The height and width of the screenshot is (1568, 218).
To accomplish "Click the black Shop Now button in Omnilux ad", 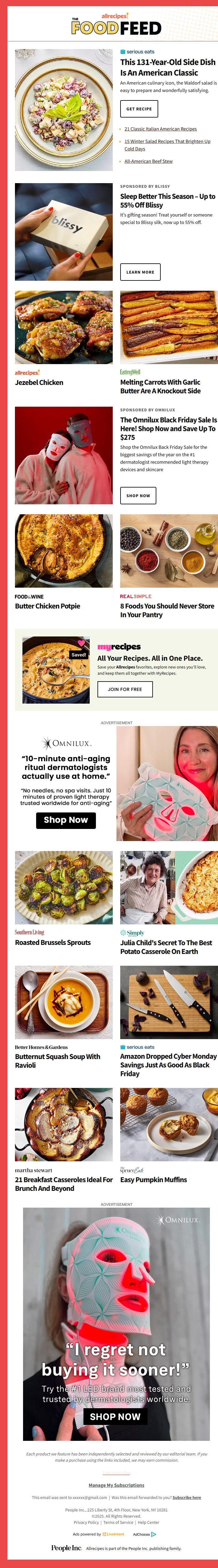I will click(66, 820).
